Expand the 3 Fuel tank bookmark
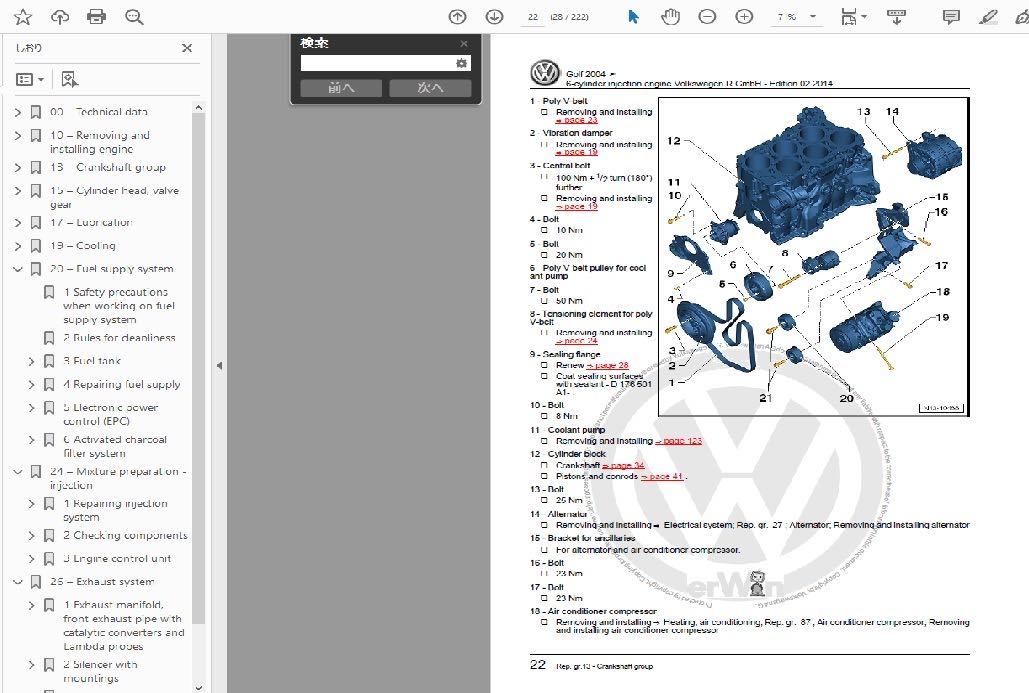This screenshot has width=1029, height=693. pos(31,361)
